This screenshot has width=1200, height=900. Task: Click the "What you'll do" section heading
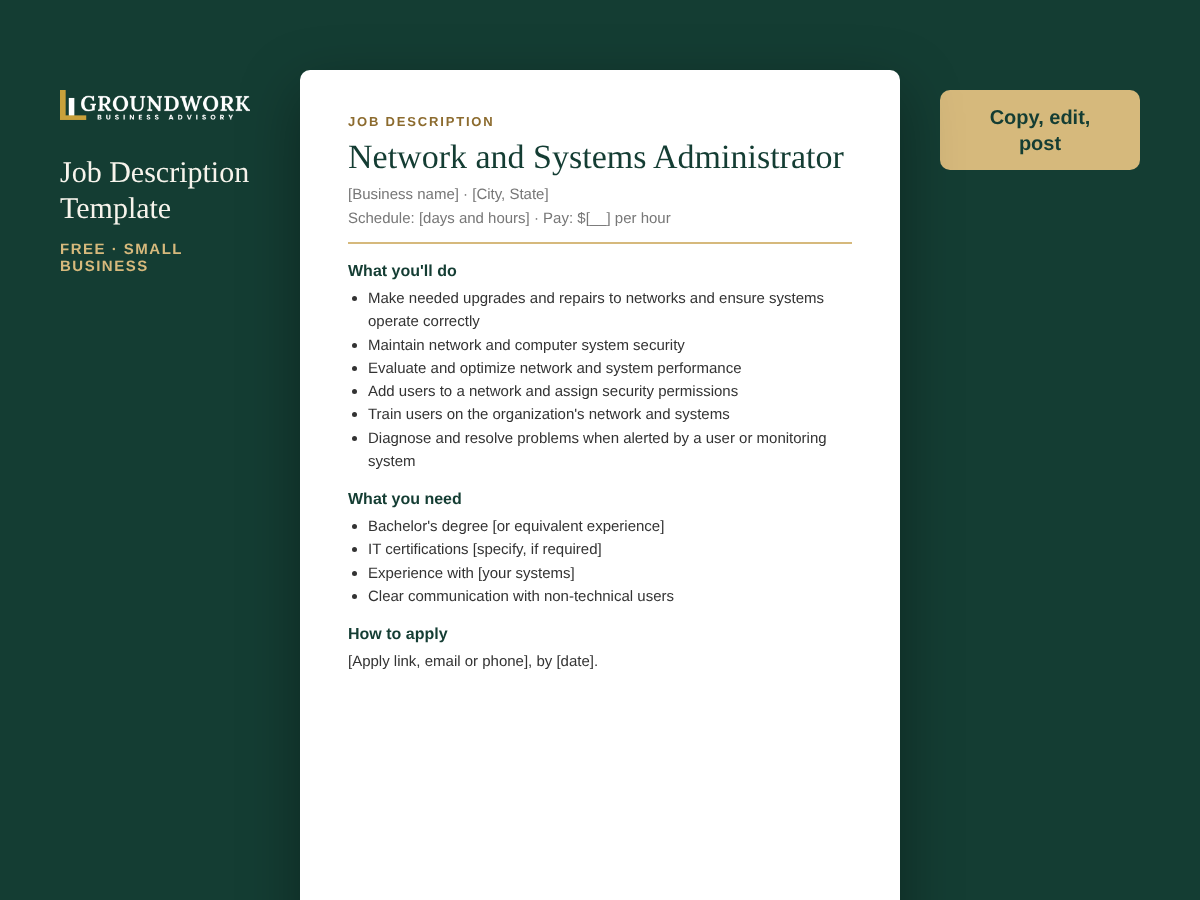[402, 271]
